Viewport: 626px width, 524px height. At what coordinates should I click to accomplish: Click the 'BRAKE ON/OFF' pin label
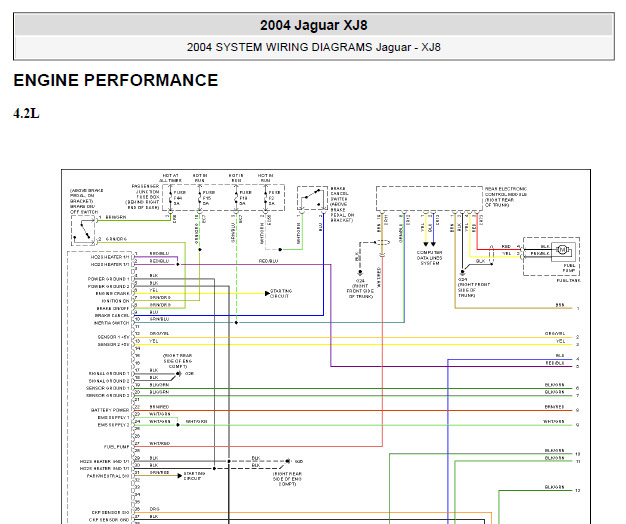click(113, 308)
